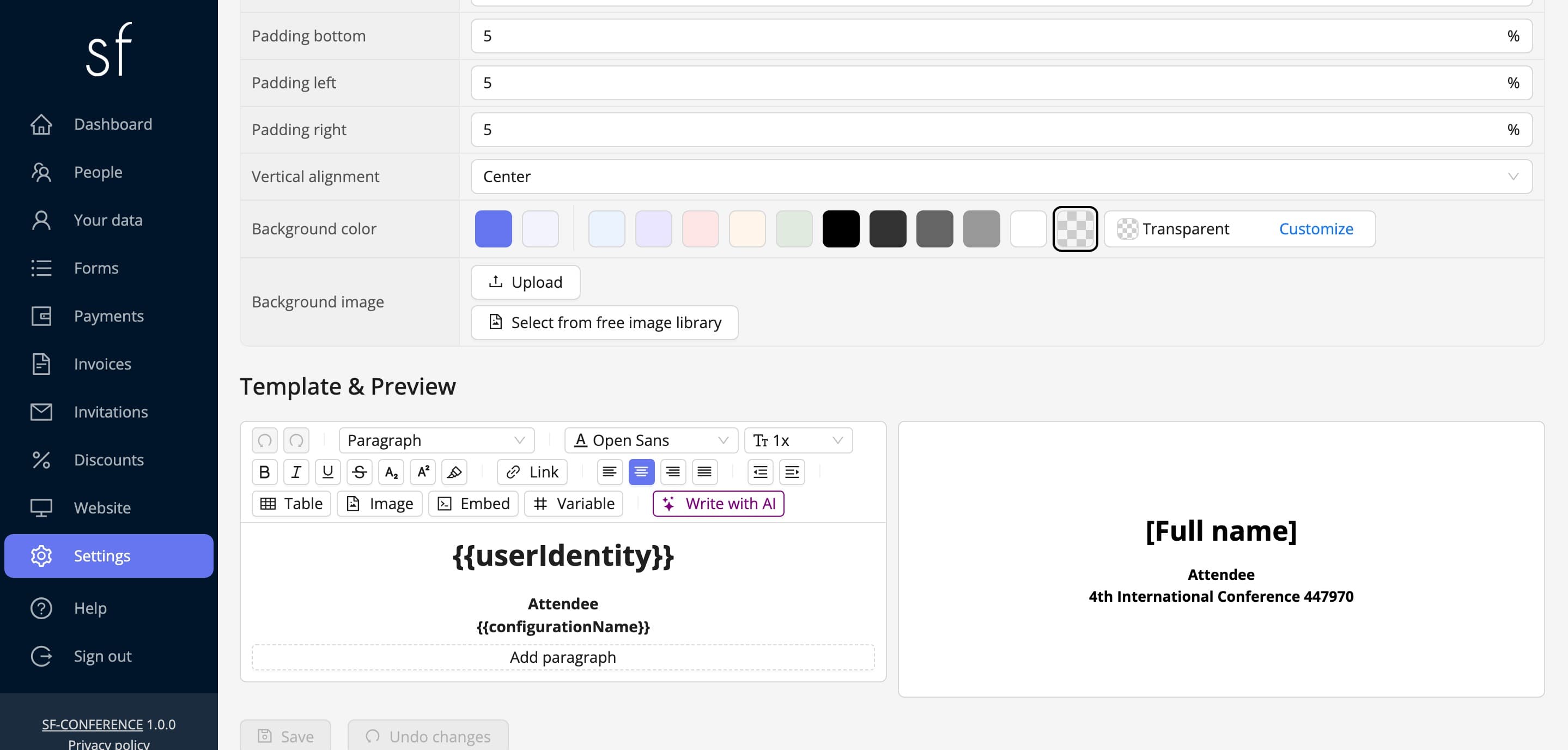Apply superscript formatting
The width and height of the screenshot is (1568, 750).
(x=423, y=472)
